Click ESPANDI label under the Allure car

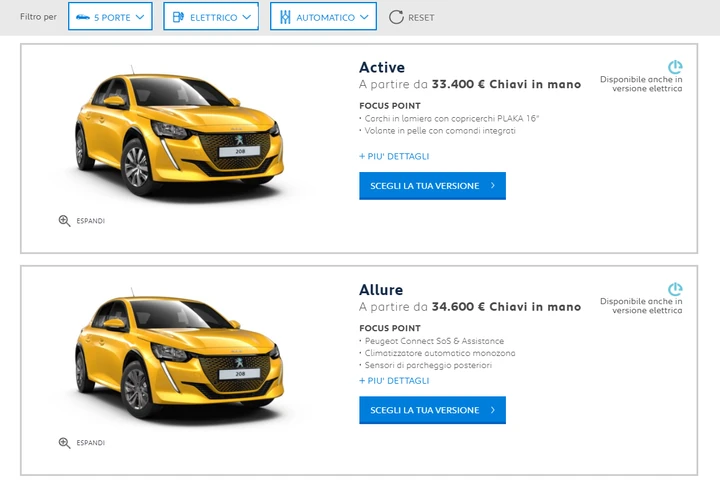tap(90, 443)
